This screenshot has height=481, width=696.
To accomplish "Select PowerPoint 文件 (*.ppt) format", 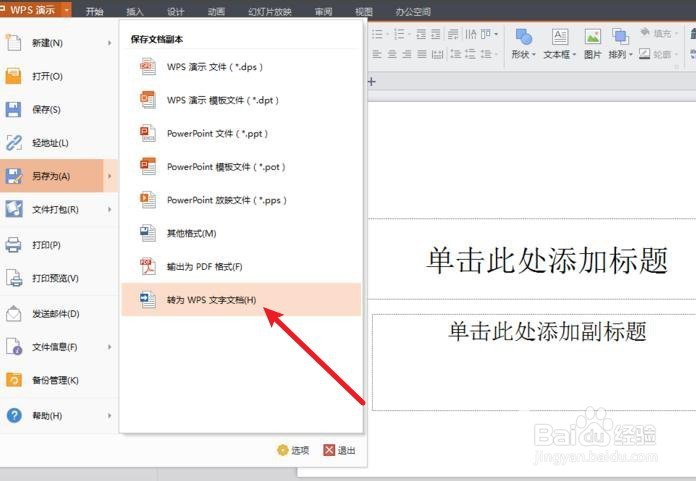I will tap(241, 133).
